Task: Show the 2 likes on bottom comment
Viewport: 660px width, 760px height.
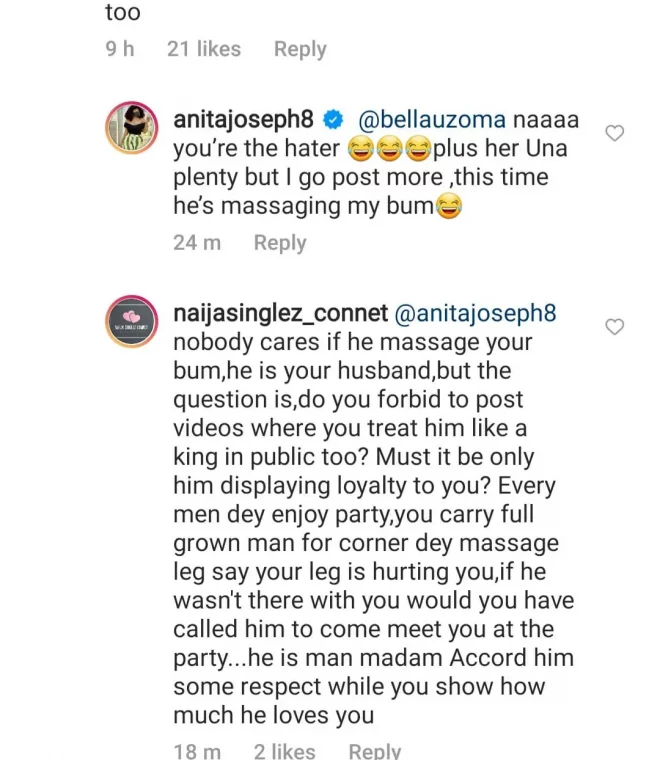Action: tap(285, 751)
